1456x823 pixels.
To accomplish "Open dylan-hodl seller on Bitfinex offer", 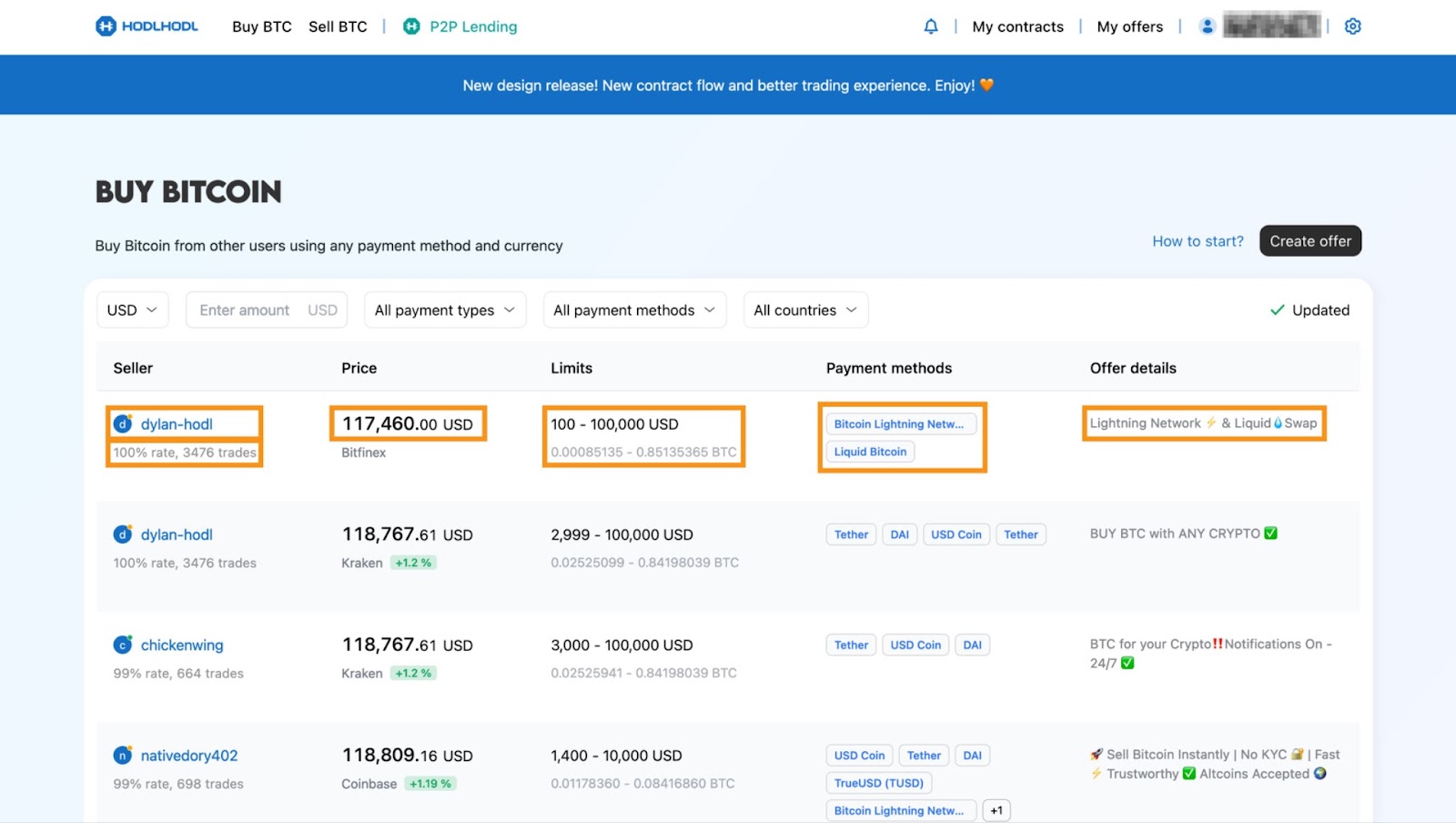I will tap(177, 424).
